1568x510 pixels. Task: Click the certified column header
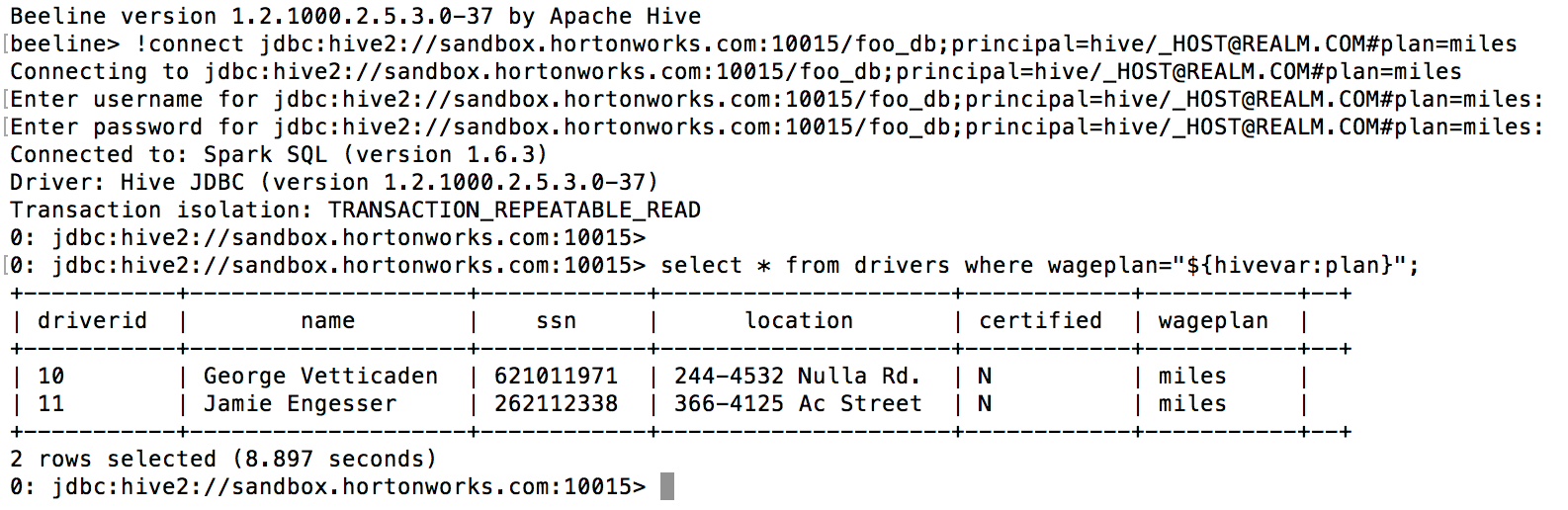pos(1039,321)
